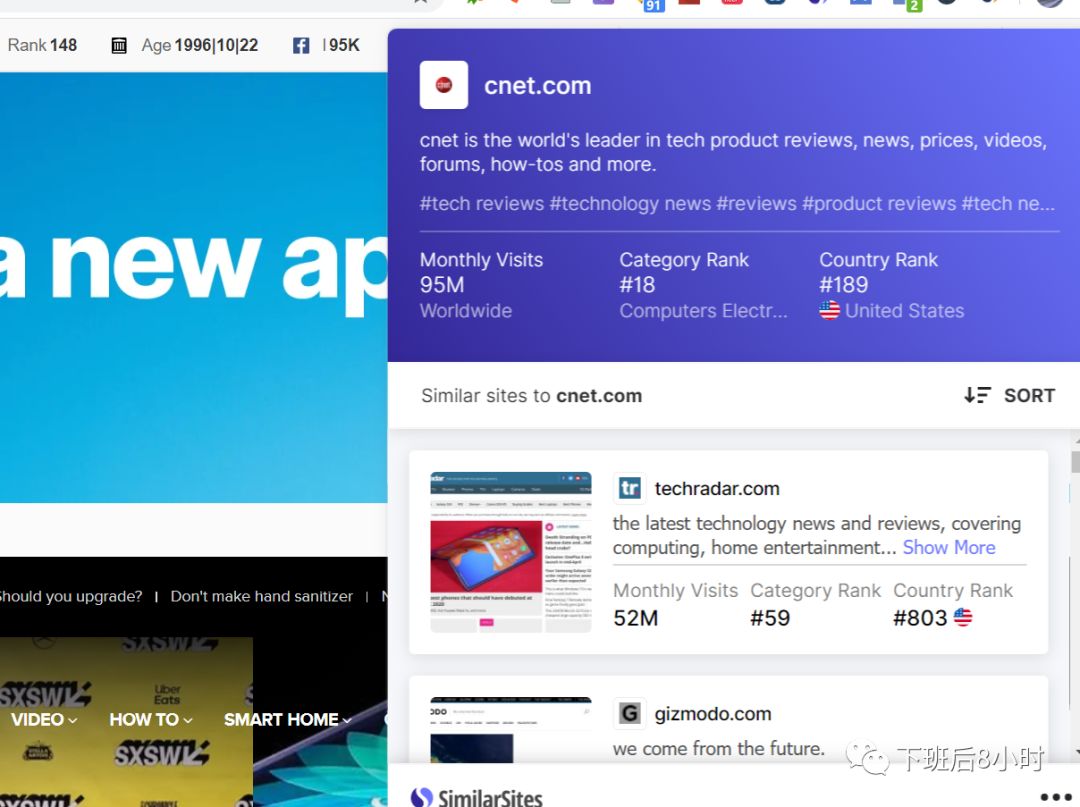Click the 'Age 1996|10|22' toolbar text
Image resolution: width=1080 pixels, height=807 pixels.
200,45
